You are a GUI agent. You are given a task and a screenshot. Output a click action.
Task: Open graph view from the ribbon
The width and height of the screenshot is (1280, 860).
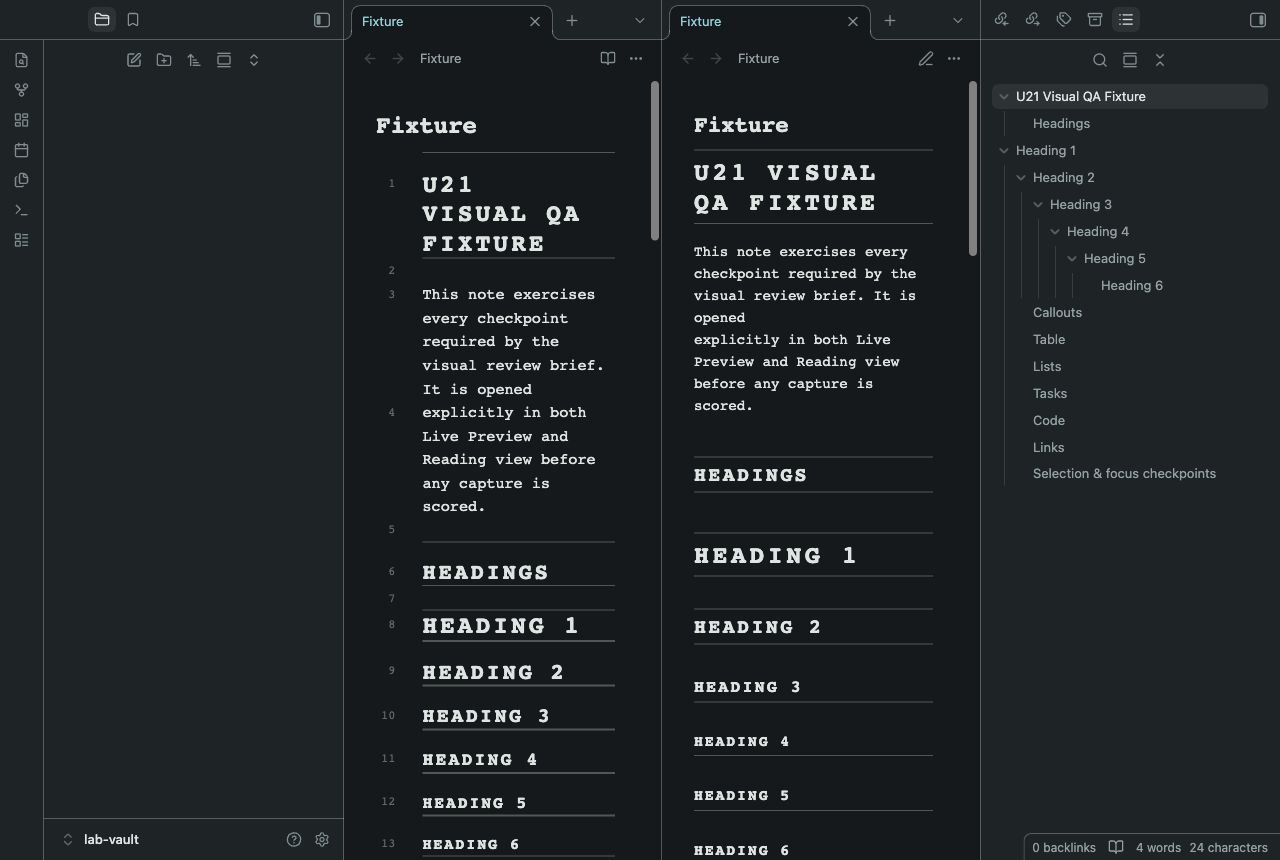21,90
